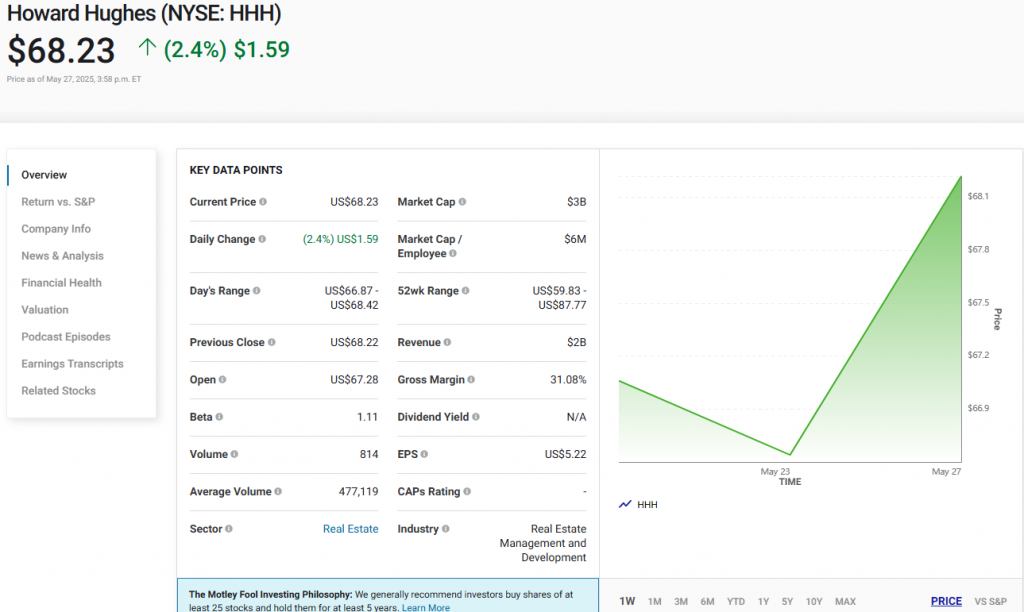Click the info icon beside Market Cap / Employee

[x=453, y=253]
